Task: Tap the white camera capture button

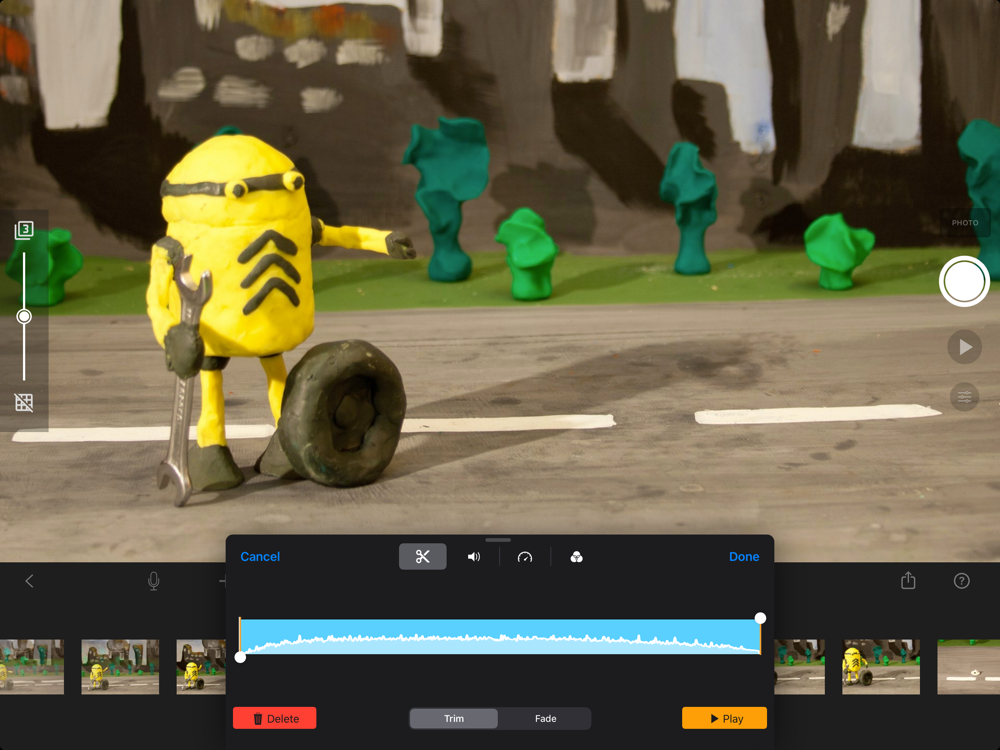Action: [964, 281]
